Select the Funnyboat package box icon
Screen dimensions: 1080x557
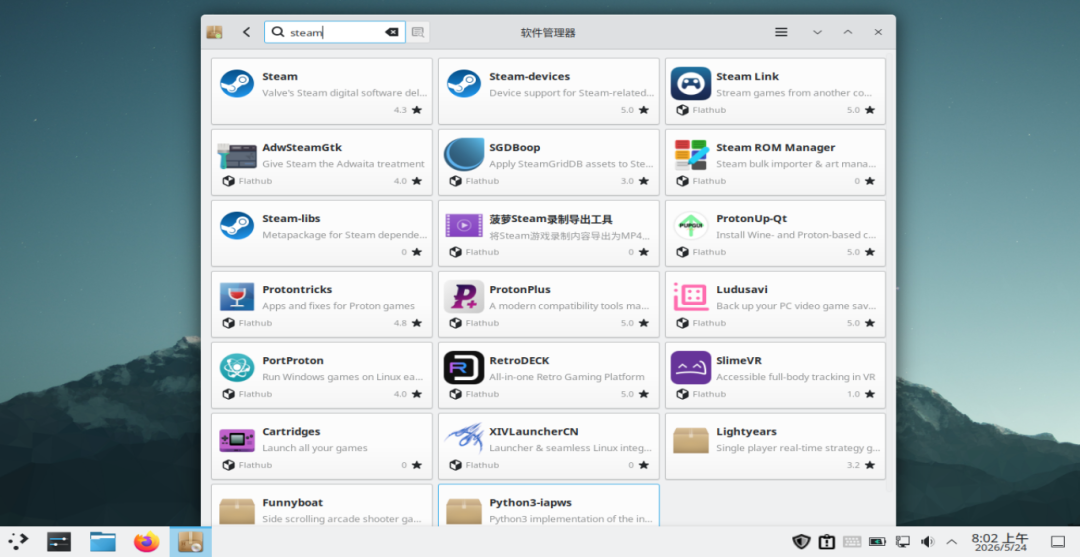[x=236, y=511]
